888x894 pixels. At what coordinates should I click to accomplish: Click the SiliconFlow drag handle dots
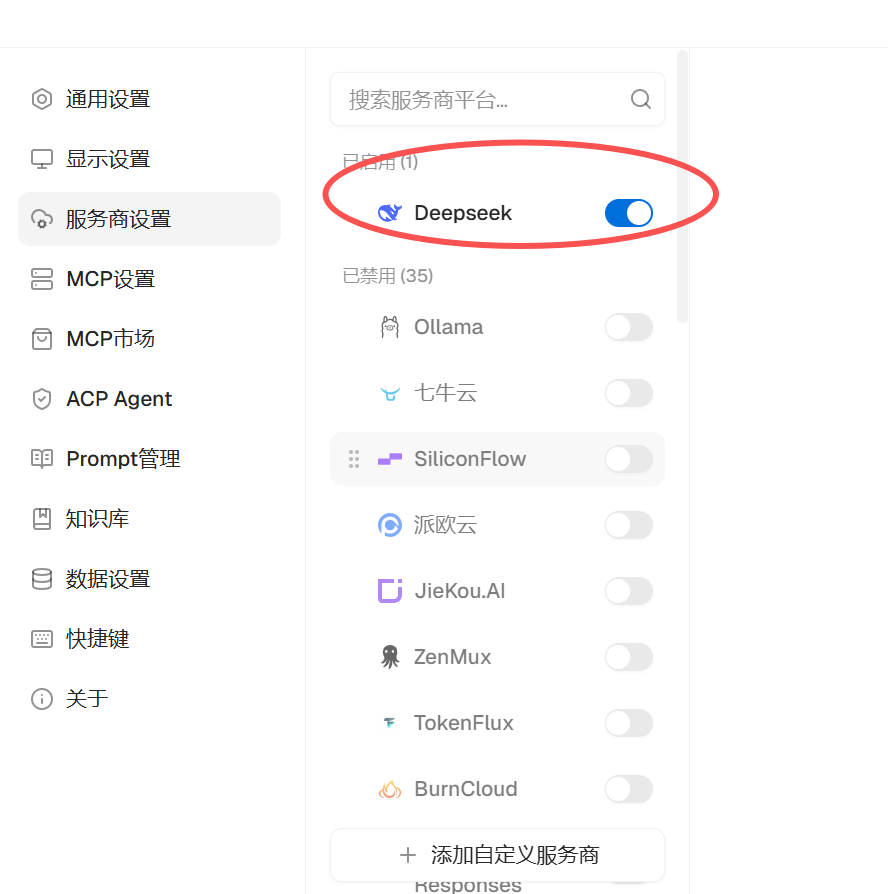[x=354, y=459]
